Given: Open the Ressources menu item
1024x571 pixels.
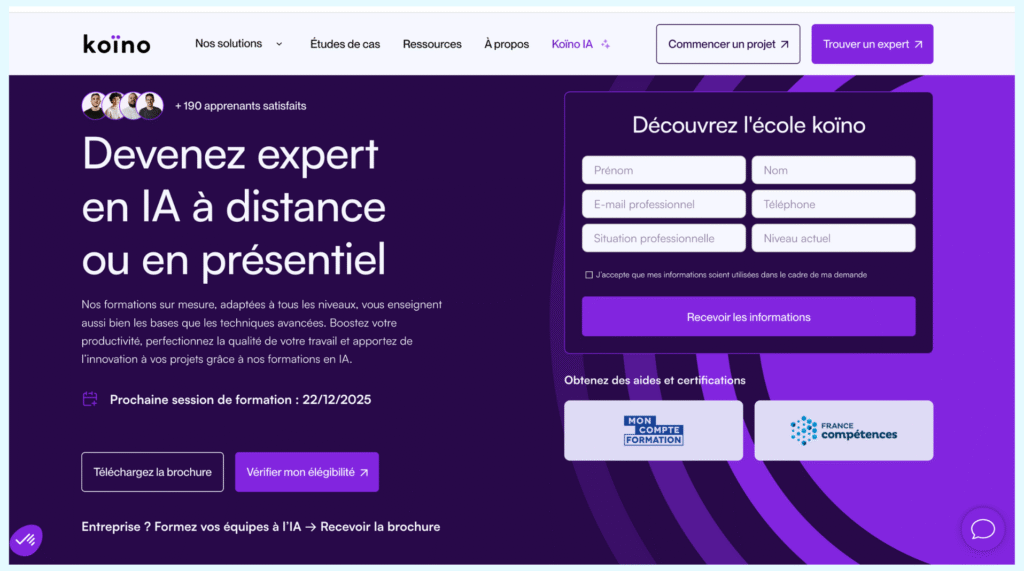Looking at the screenshot, I should coord(432,44).
